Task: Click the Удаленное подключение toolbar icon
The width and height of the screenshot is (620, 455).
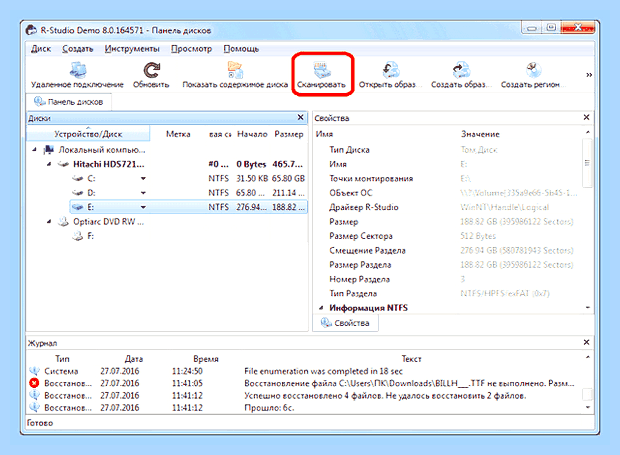Action: [x=78, y=70]
